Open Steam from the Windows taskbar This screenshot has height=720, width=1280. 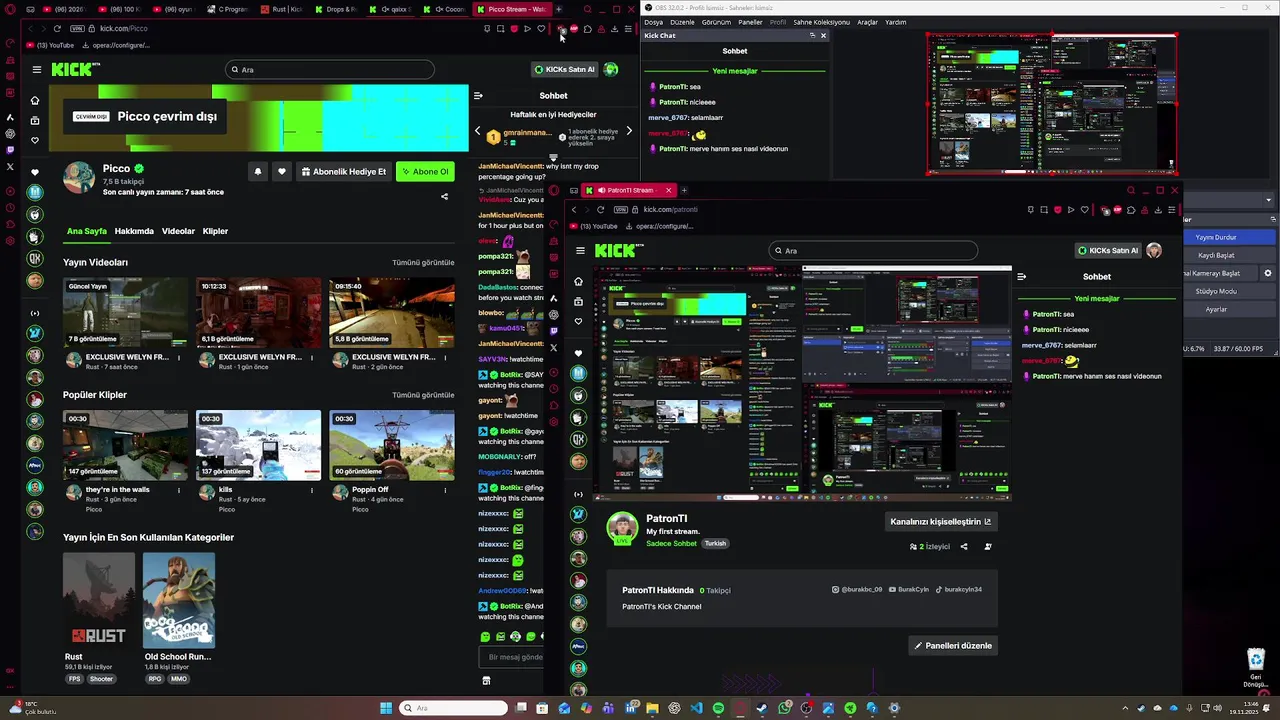click(762, 708)
